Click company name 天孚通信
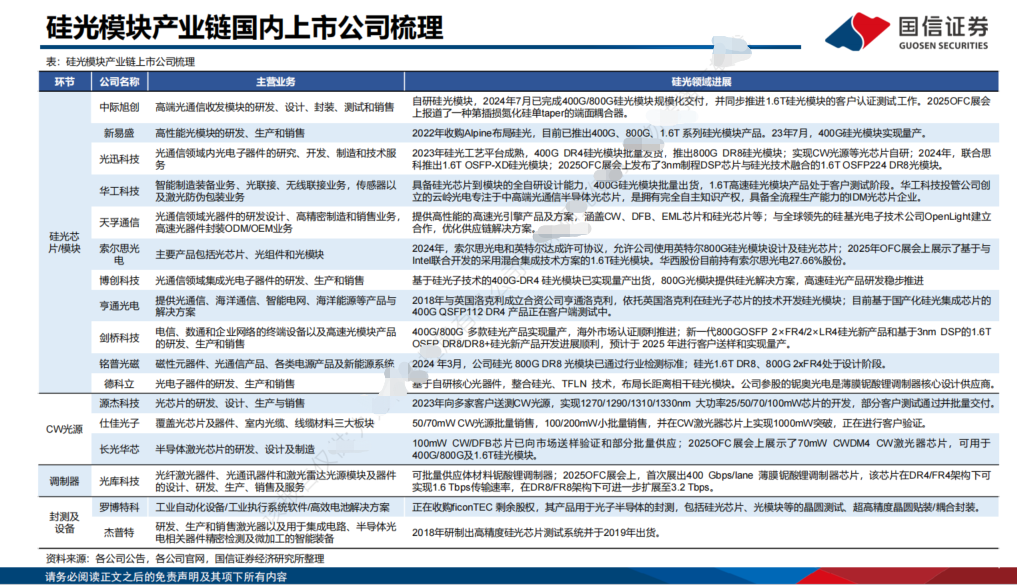1017x585 pixels. click(119, 222)
